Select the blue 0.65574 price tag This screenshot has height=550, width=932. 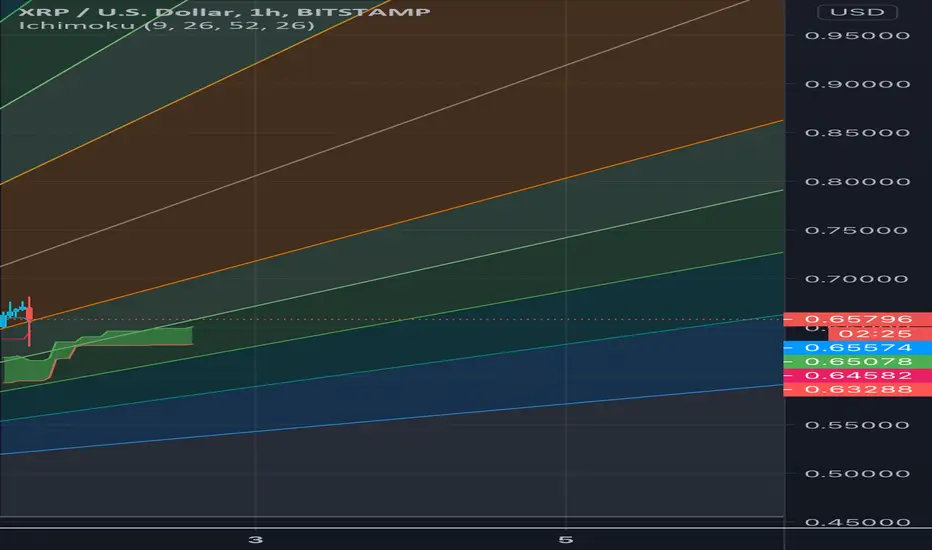coord(858,347)
